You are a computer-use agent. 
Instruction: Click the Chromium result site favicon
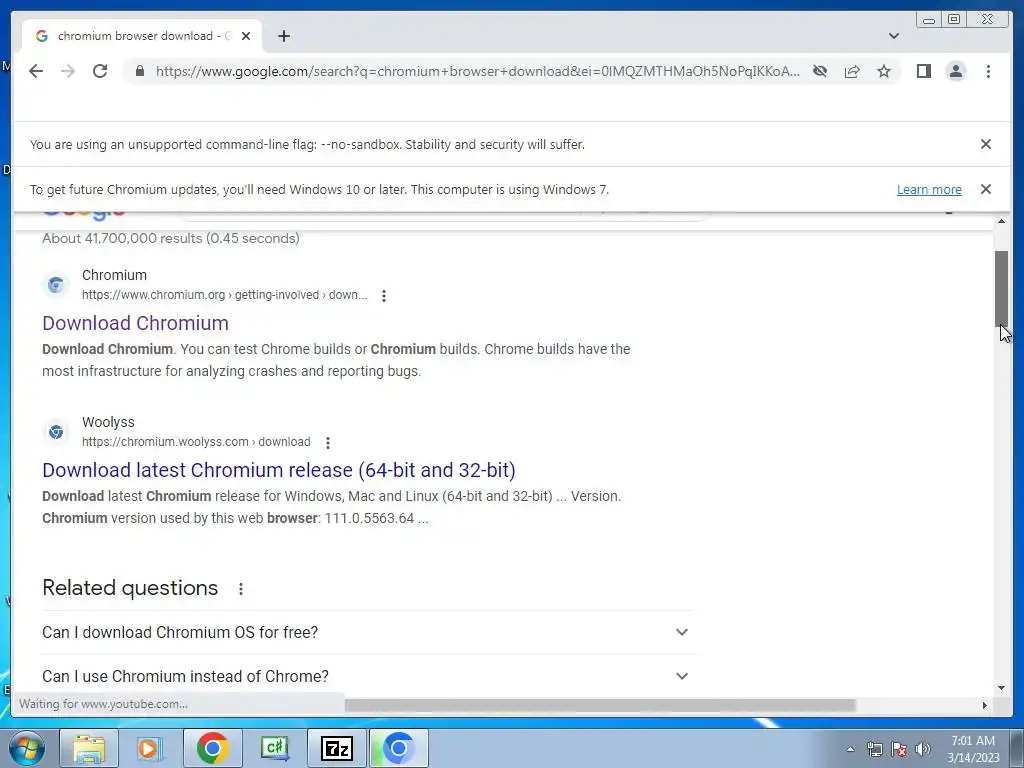[x=56, y=285]
